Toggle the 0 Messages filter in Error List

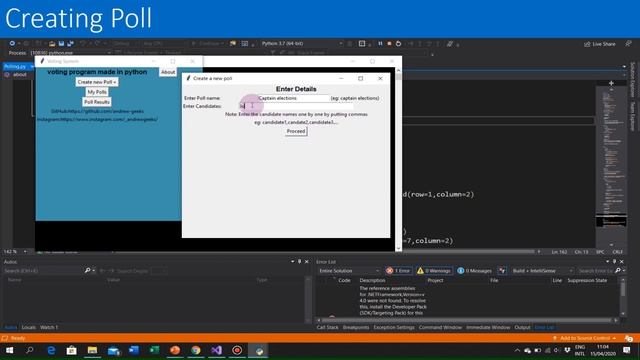[474, 271]
